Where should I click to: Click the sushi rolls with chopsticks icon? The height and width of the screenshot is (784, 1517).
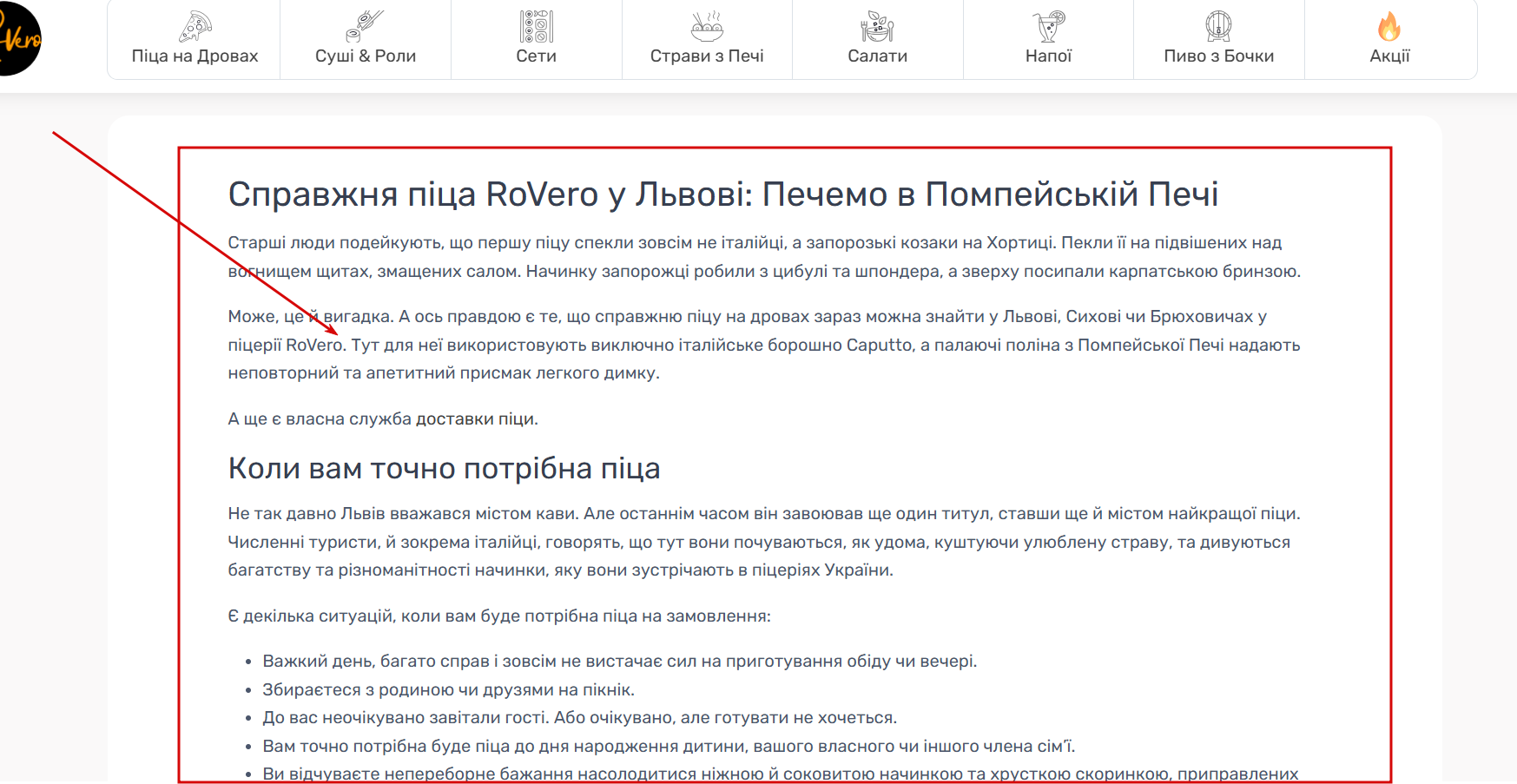click(365, 26)
